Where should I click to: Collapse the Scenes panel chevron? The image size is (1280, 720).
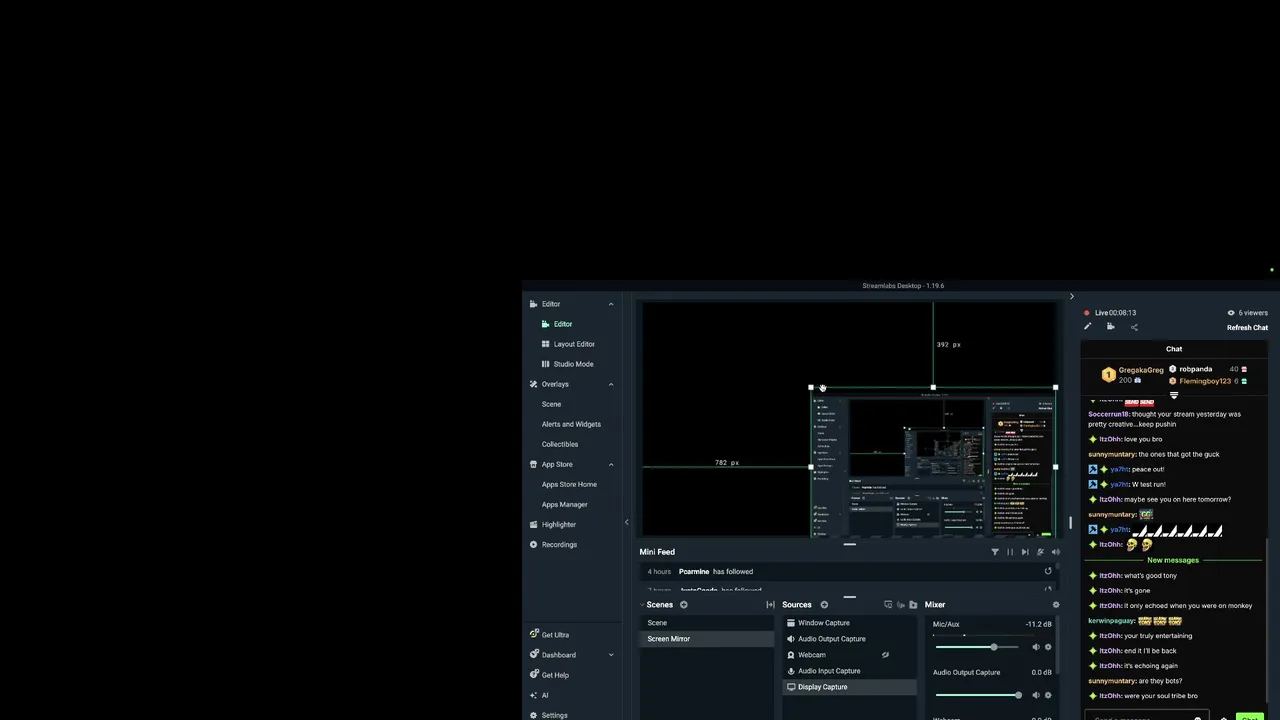642,605
